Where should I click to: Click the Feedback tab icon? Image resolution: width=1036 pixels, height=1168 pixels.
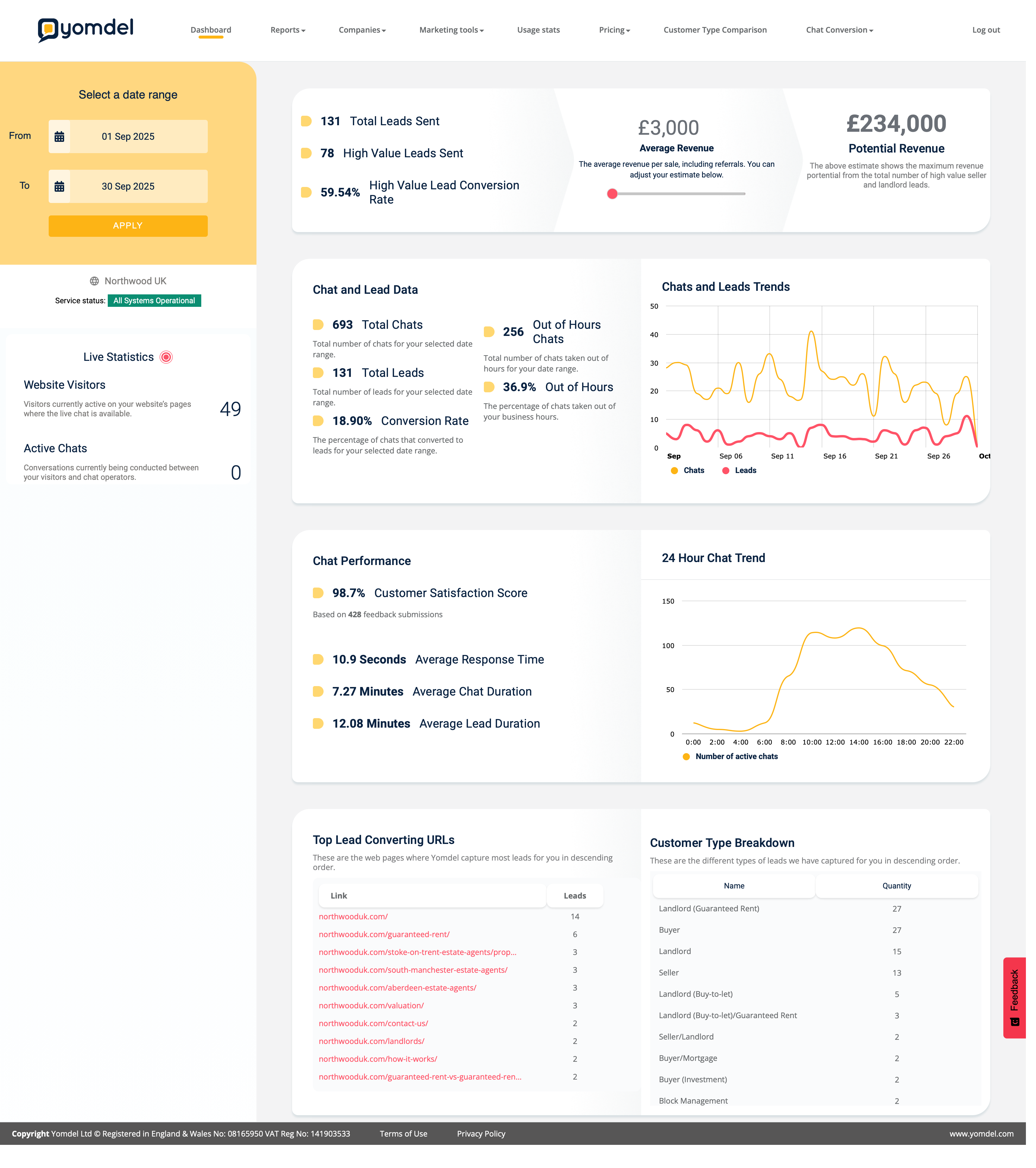(x=1014, y=1022)
